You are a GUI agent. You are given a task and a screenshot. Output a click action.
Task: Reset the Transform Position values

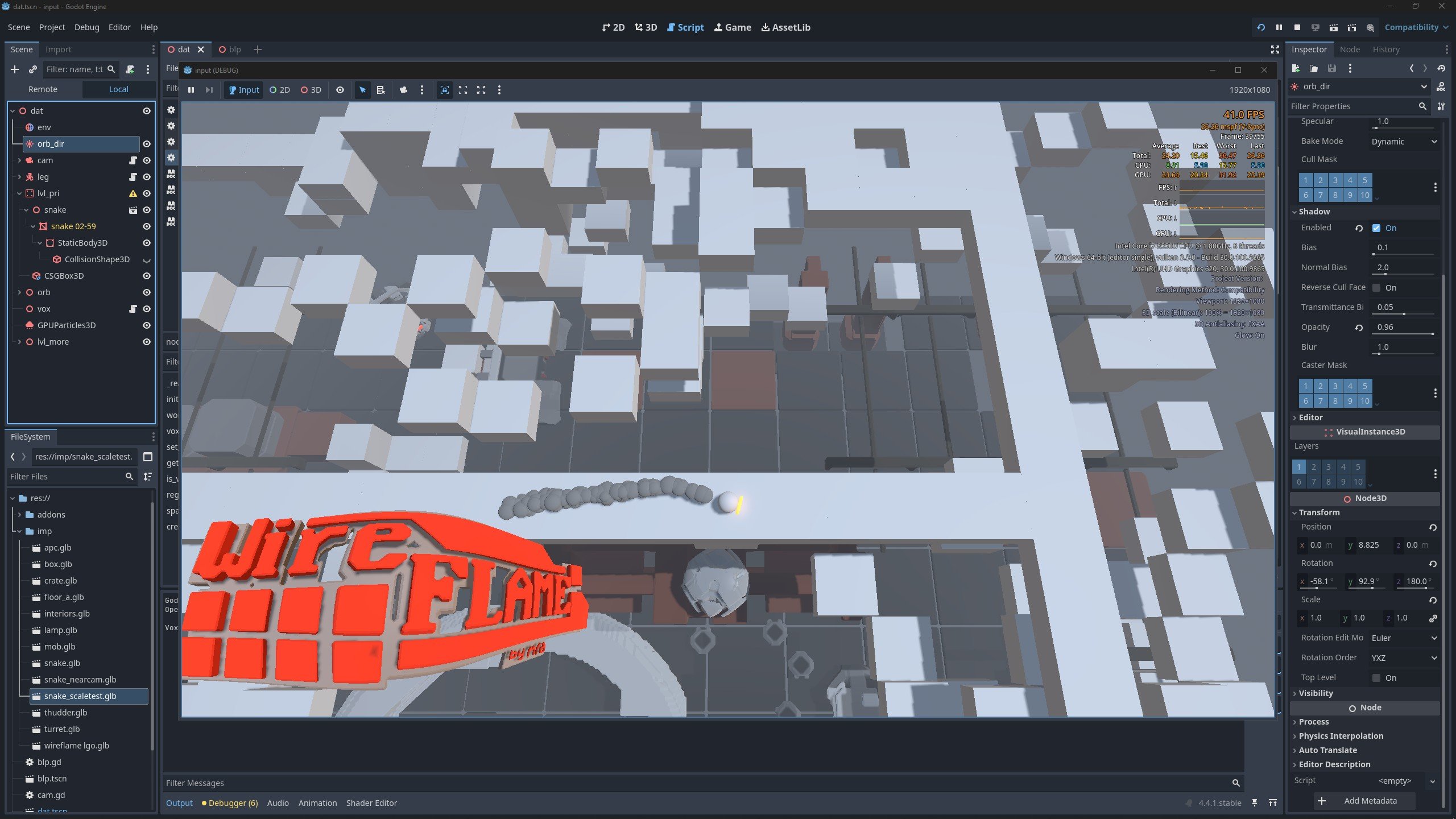pos(1433,527)
